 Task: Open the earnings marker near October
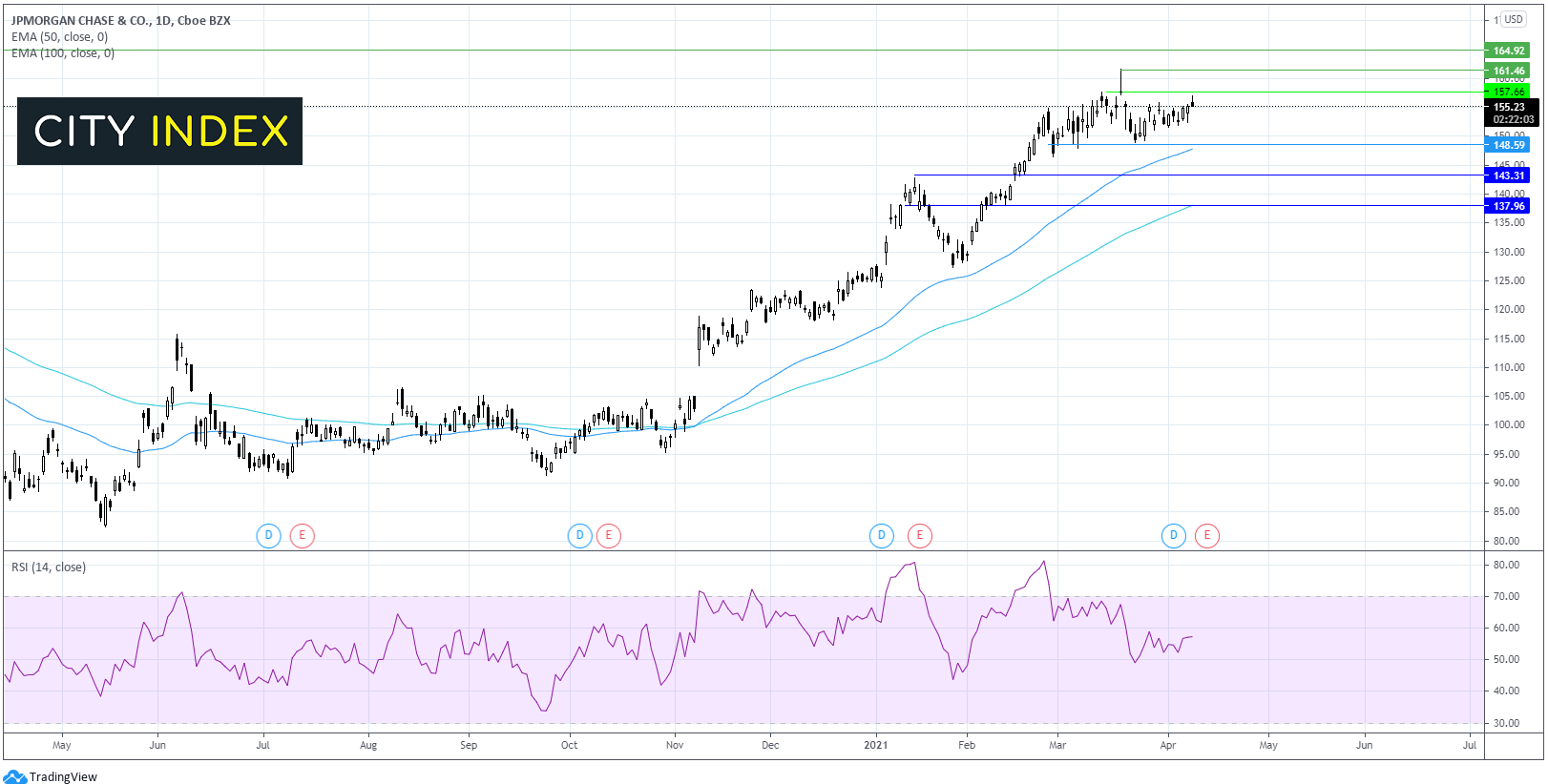tap(609, 535)
